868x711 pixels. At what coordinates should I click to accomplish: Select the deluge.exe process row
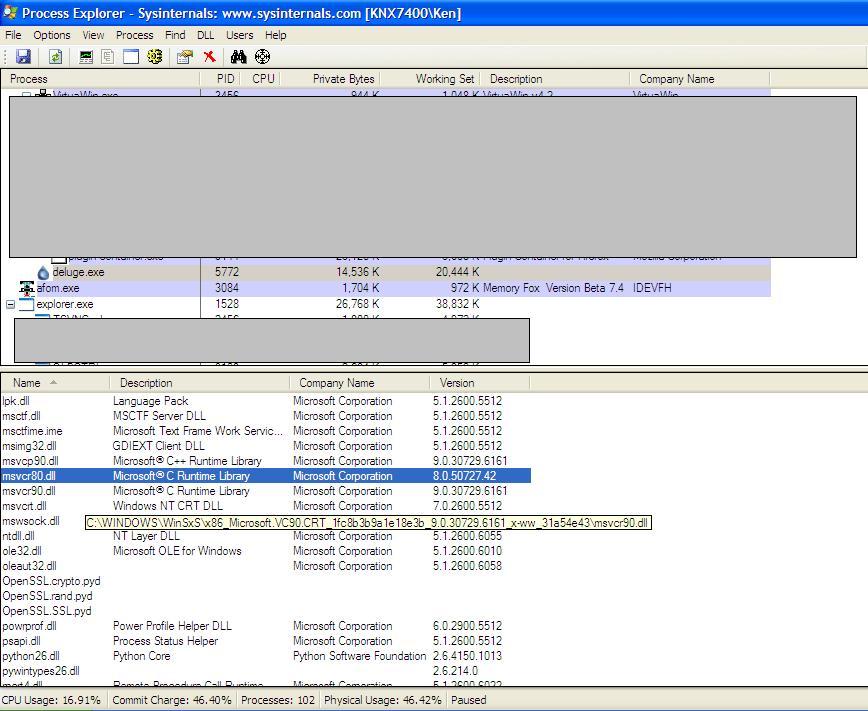(386, 272)
